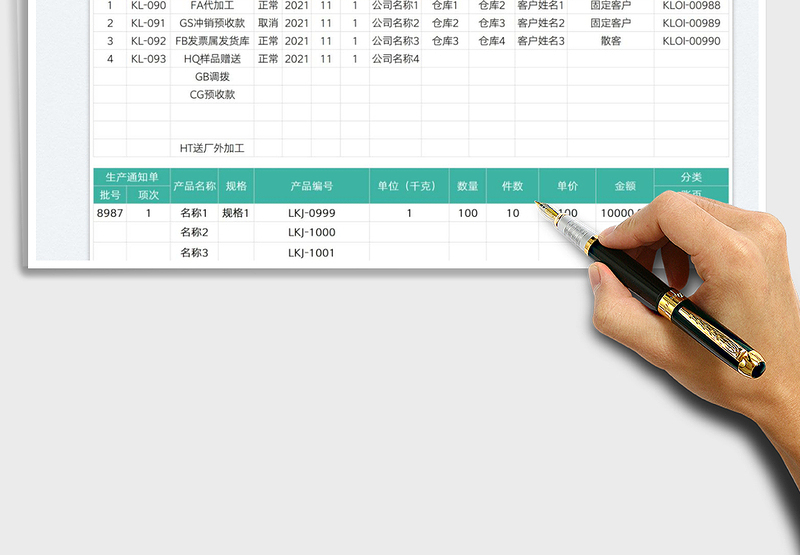Screen dimensions: 800x555
Task: Click the 件数 header cell
Action: [x=513, y=186]
